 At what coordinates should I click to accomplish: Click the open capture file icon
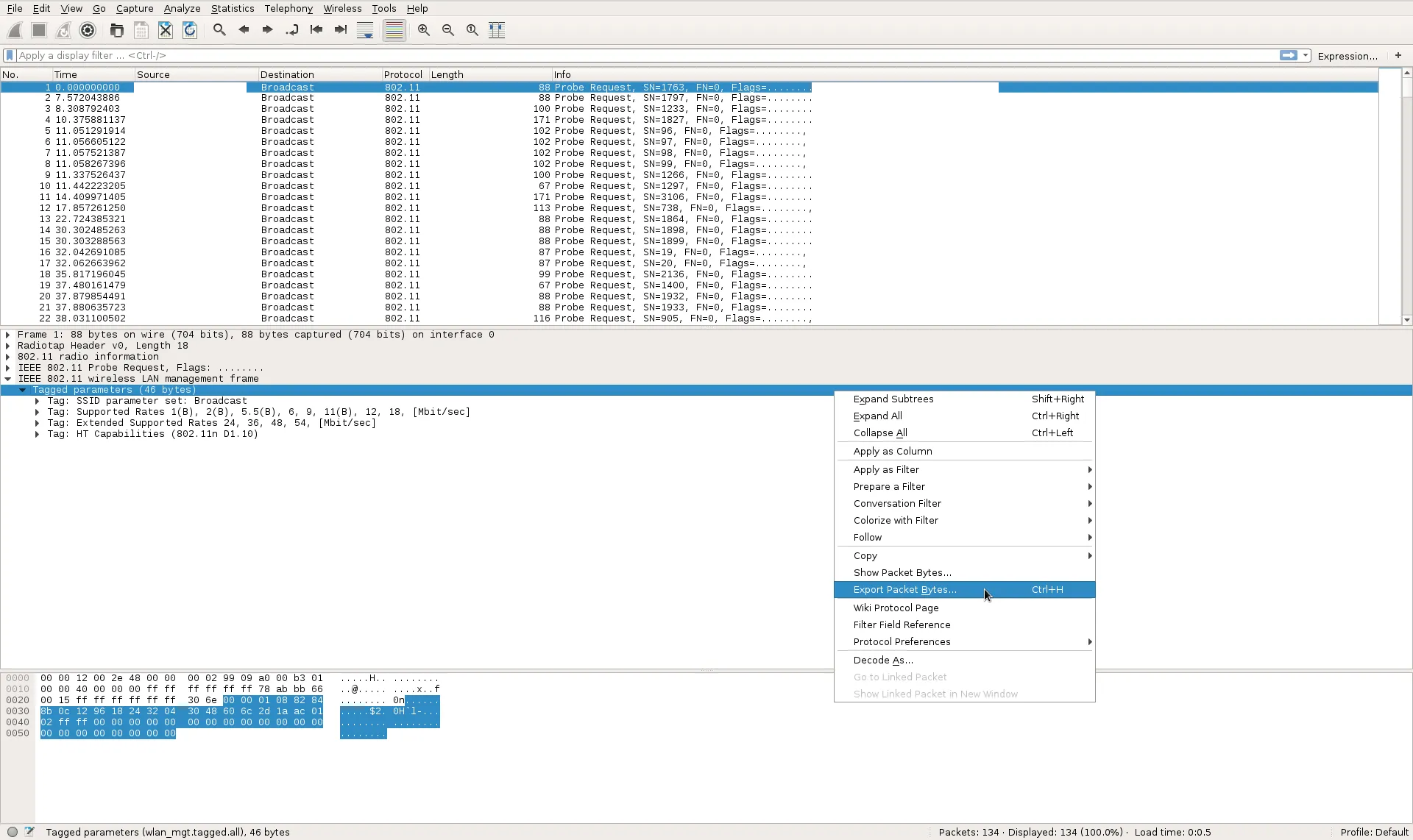click(x=116, y=30)
